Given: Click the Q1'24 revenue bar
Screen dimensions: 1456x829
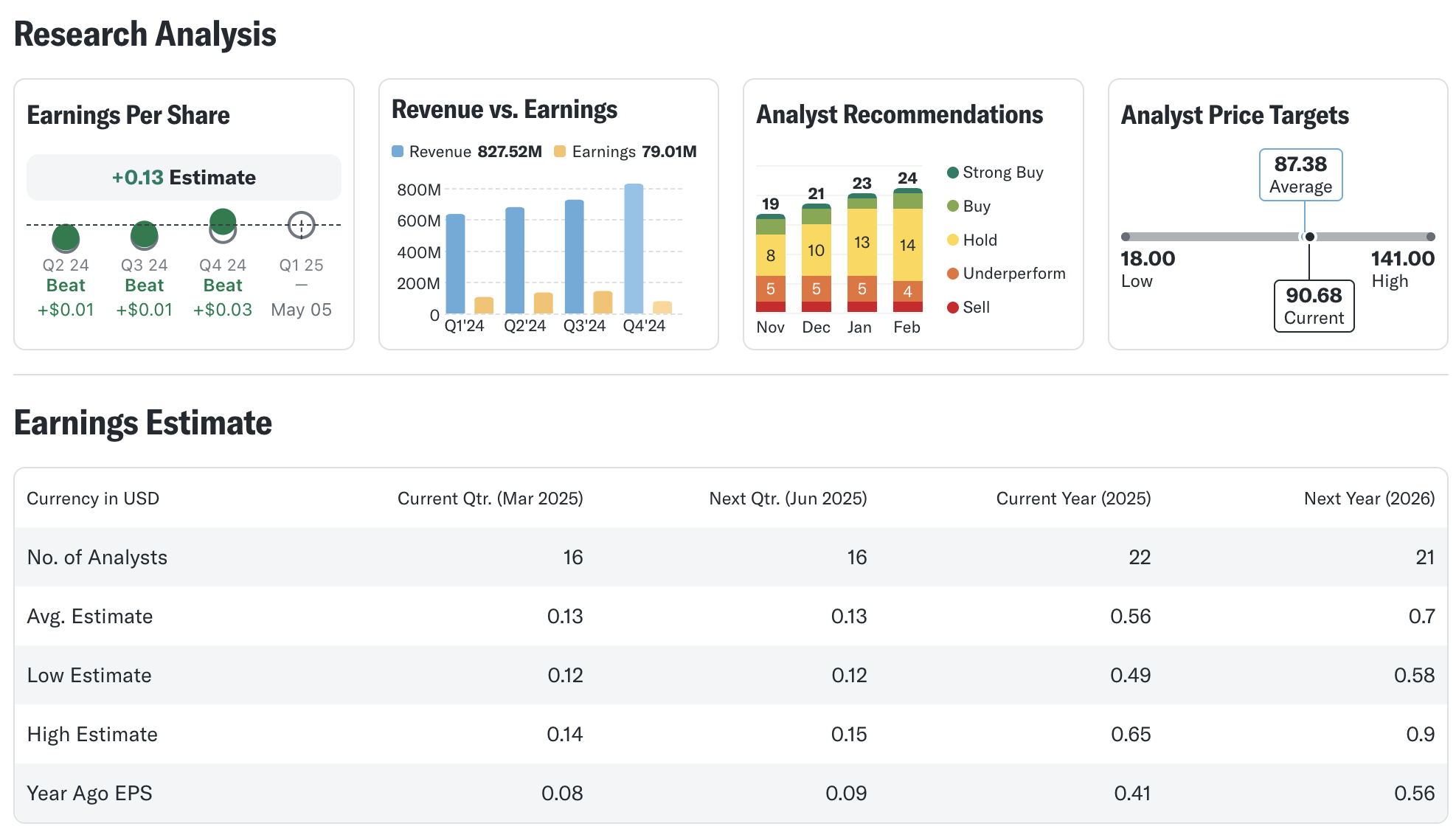Looking at the screenshot, I should pos(456,264).
